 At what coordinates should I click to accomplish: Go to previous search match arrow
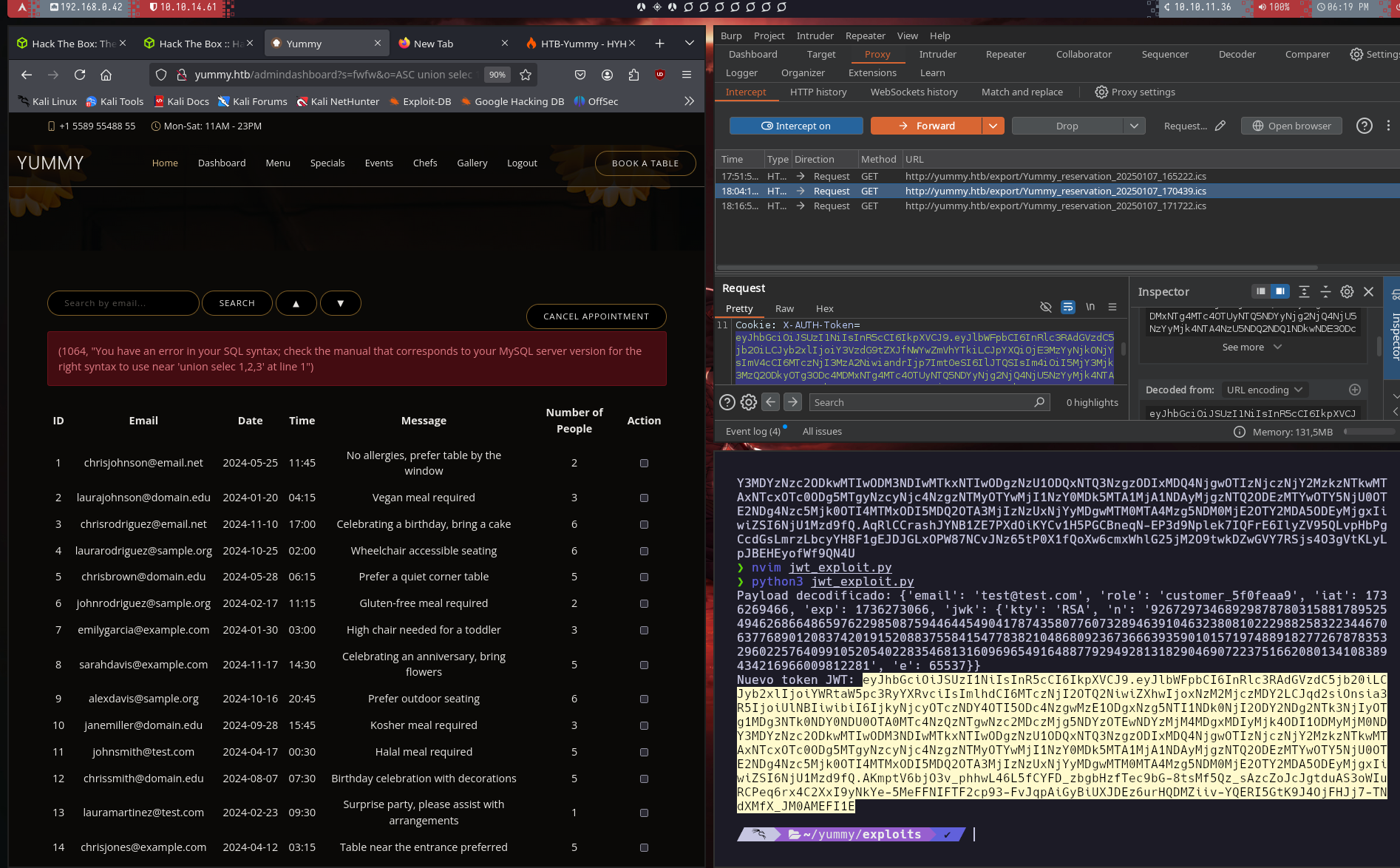(x=770, y=401)
